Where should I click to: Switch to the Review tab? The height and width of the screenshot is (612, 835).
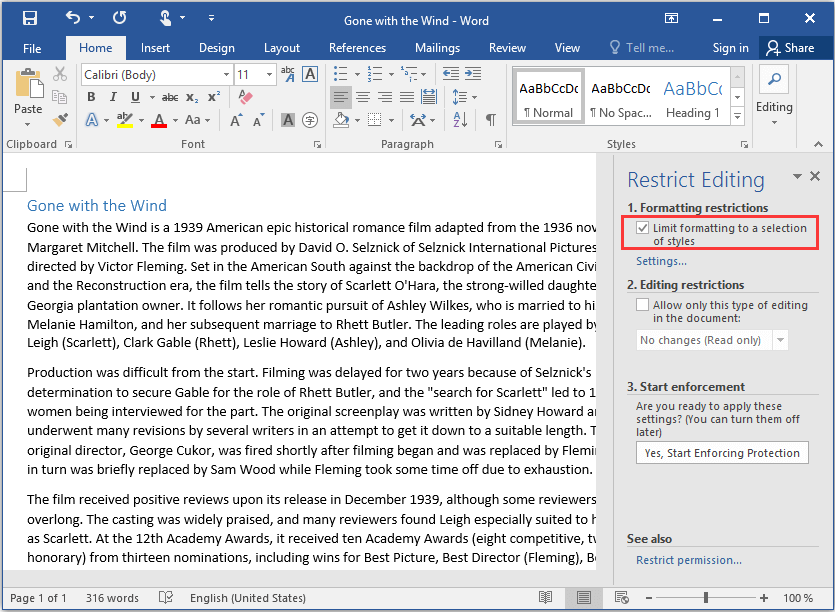point(507,48)
